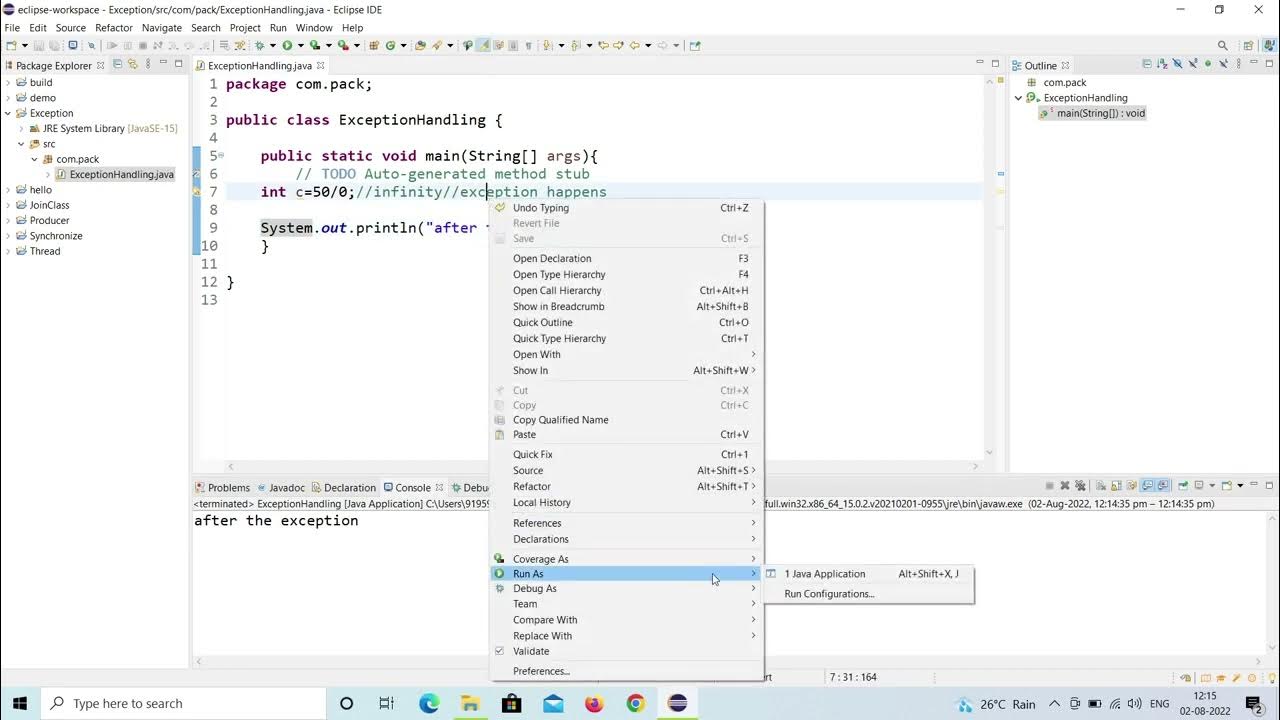Screen dimensions: 1280x720
Task: Toggle Hide Non-Public members in Outline
Action: click(1208, 64)
